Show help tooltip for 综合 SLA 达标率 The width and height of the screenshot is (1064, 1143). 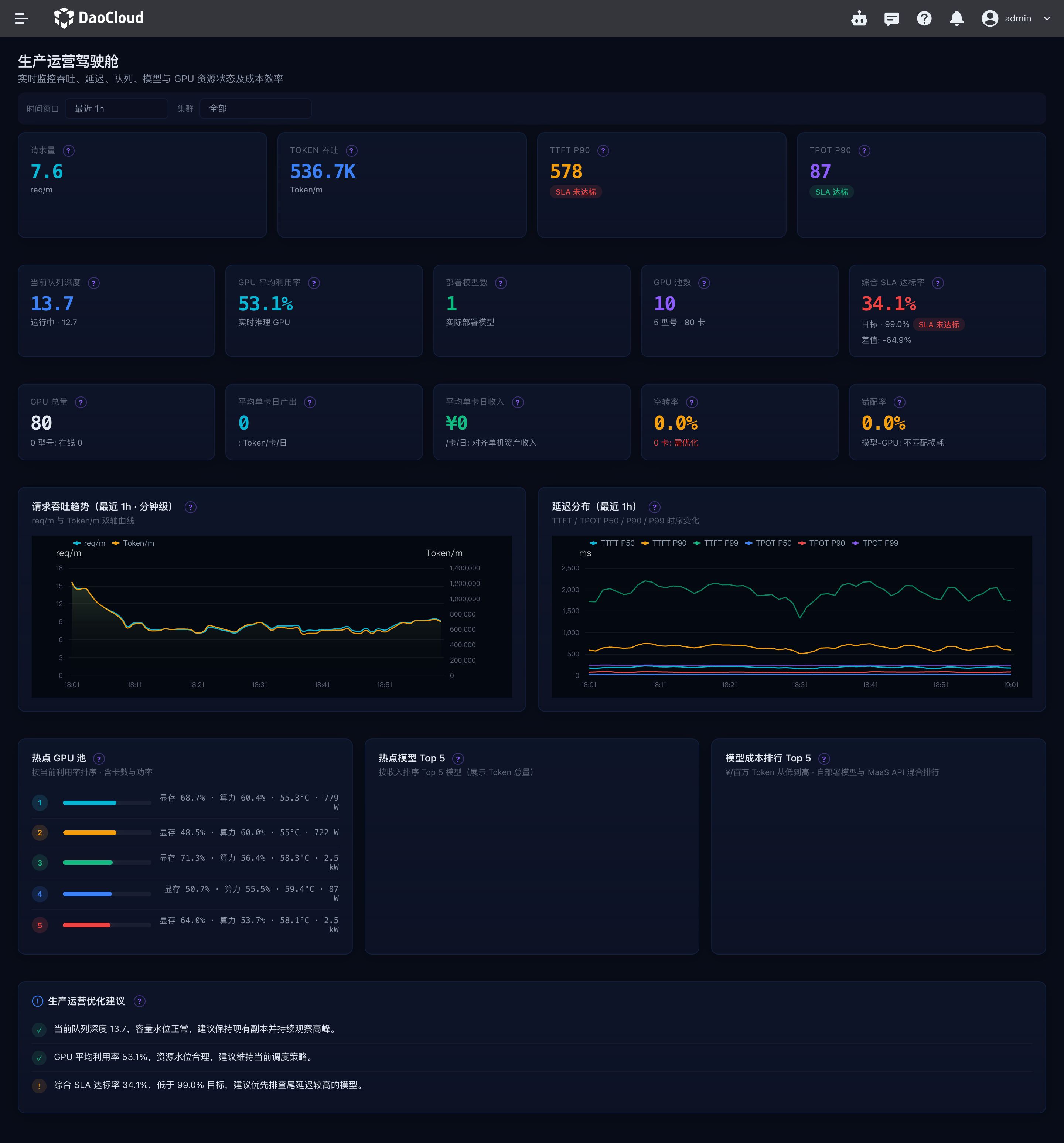coord(938,283)
